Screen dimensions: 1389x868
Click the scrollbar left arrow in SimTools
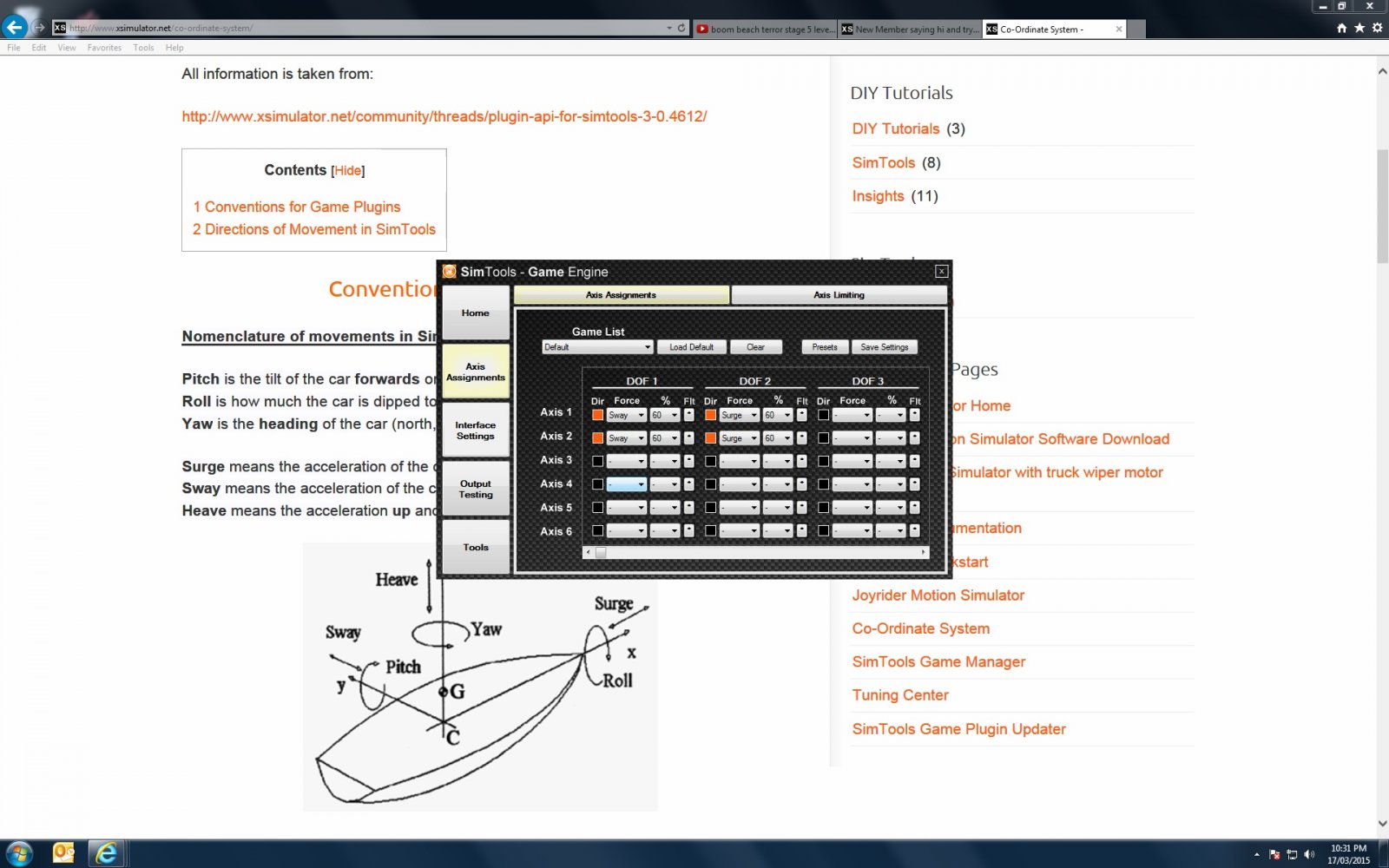(589, 552)
